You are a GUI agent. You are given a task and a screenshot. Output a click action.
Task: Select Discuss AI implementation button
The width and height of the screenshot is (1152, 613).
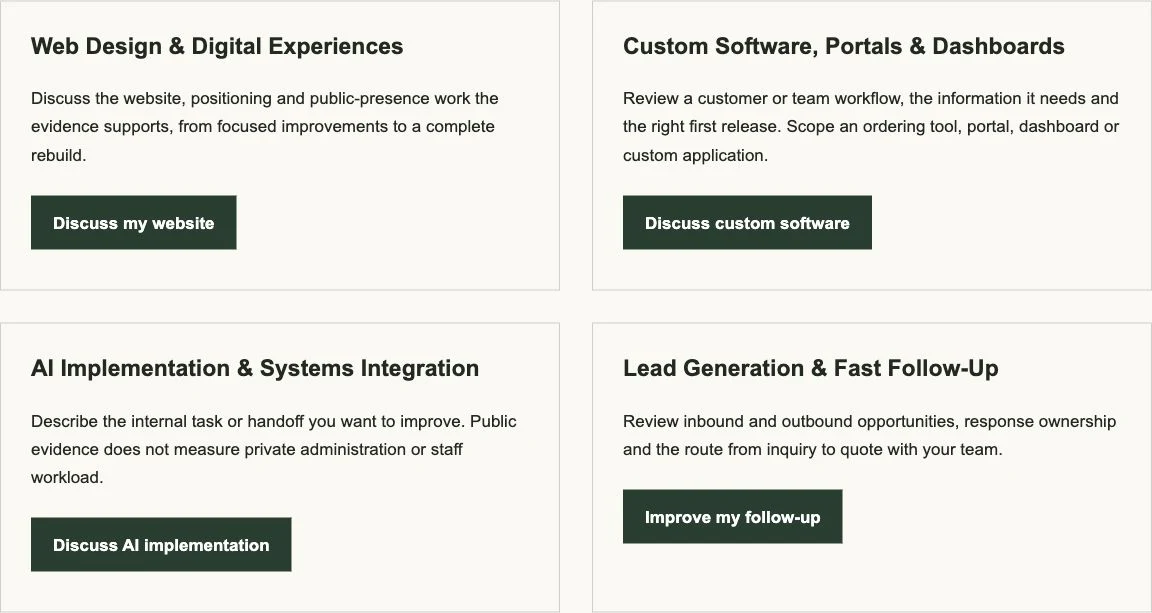(x=161, y=545)
